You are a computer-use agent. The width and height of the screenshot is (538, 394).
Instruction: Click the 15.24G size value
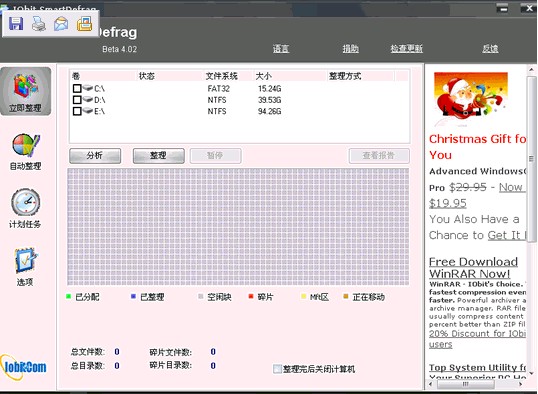(x=269, y=89)
